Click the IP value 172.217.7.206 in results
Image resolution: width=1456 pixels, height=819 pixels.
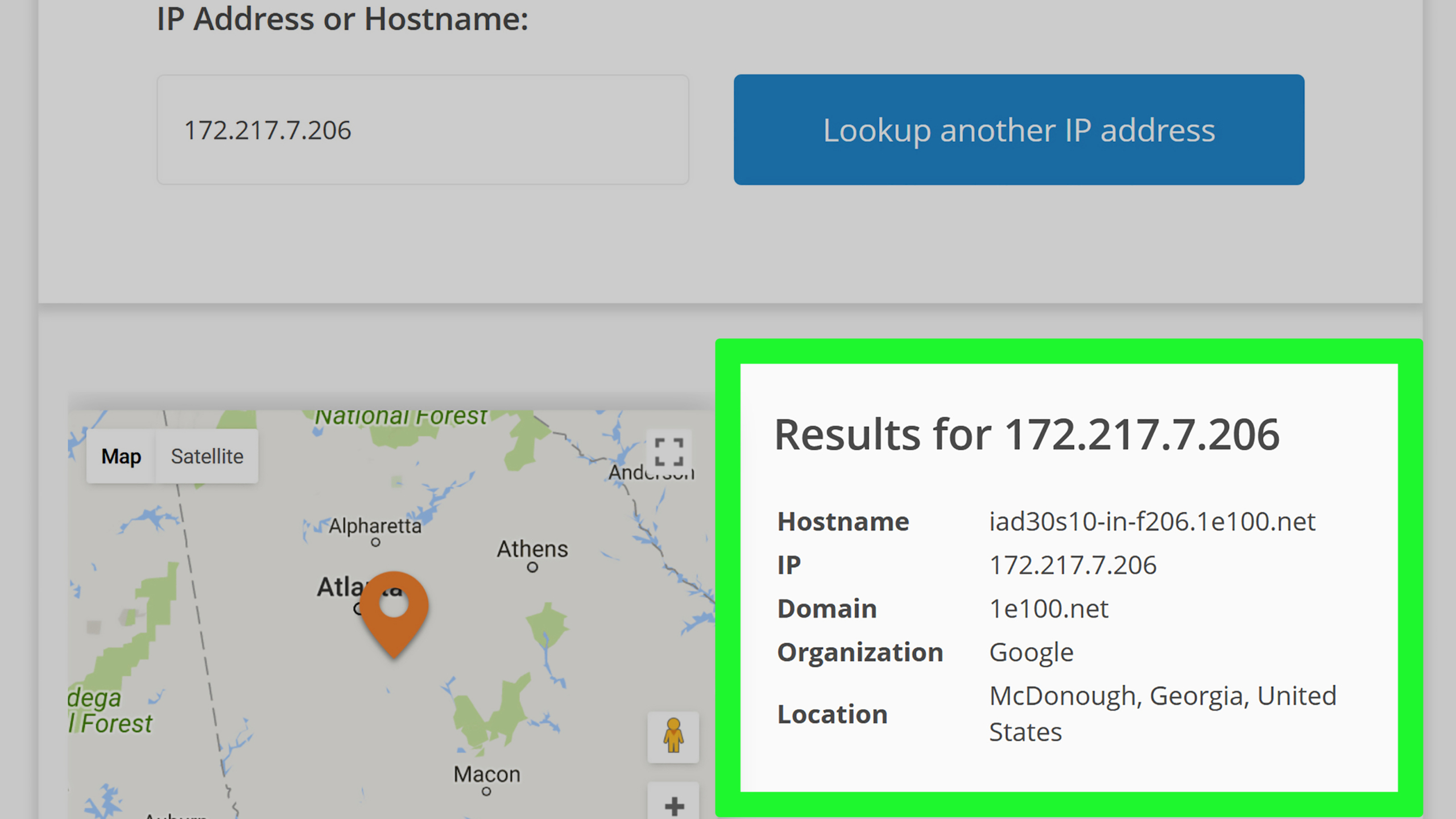[1073, 565]
